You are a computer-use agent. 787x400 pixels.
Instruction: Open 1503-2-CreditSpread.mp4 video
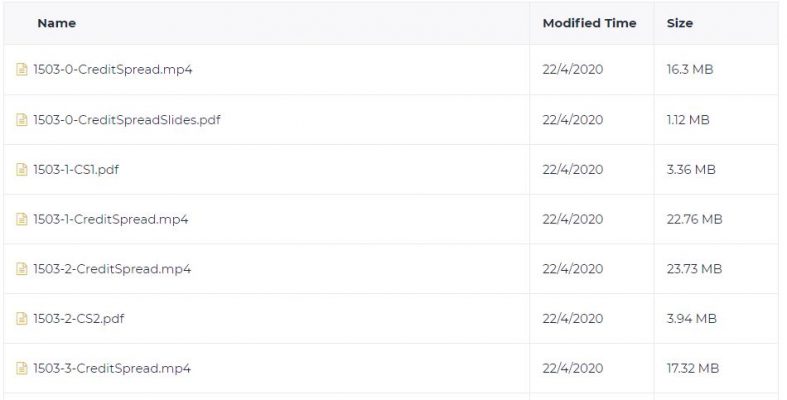[112, 269]
